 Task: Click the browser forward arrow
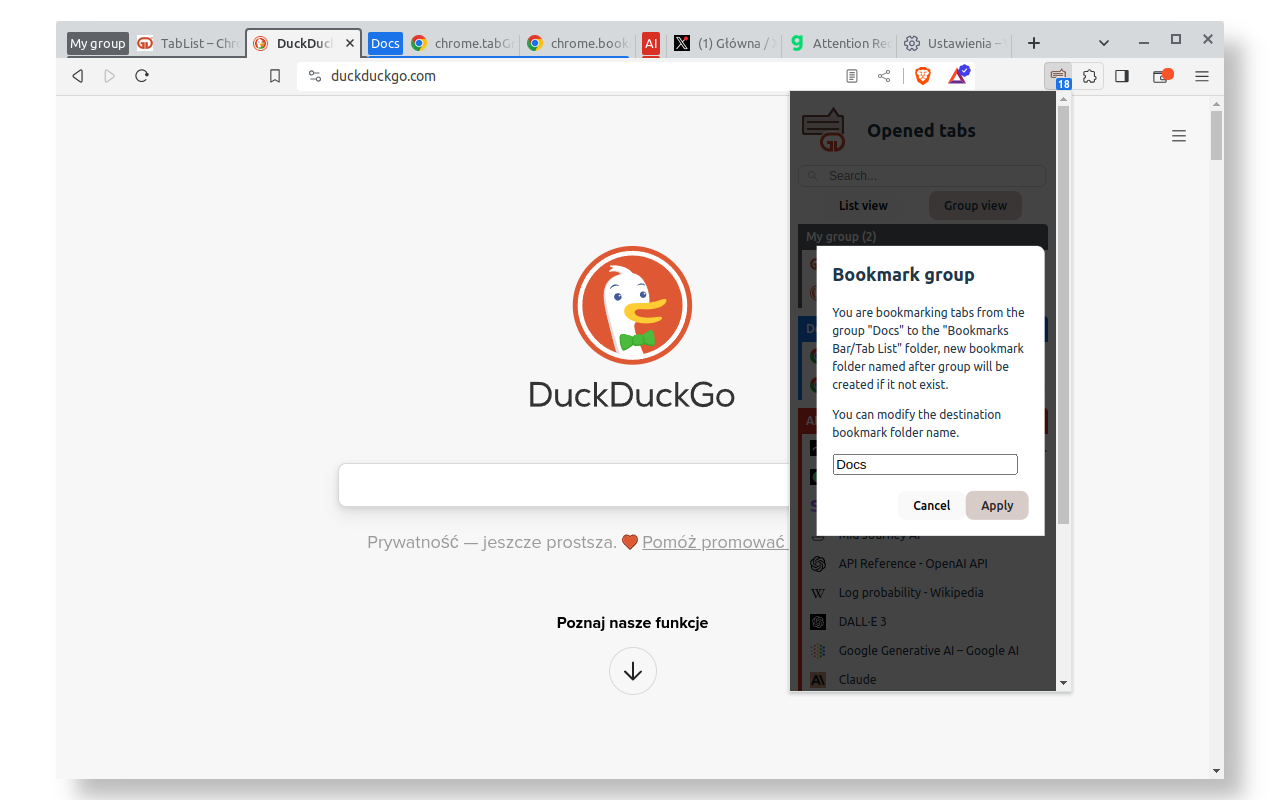[x=110, y=76]
